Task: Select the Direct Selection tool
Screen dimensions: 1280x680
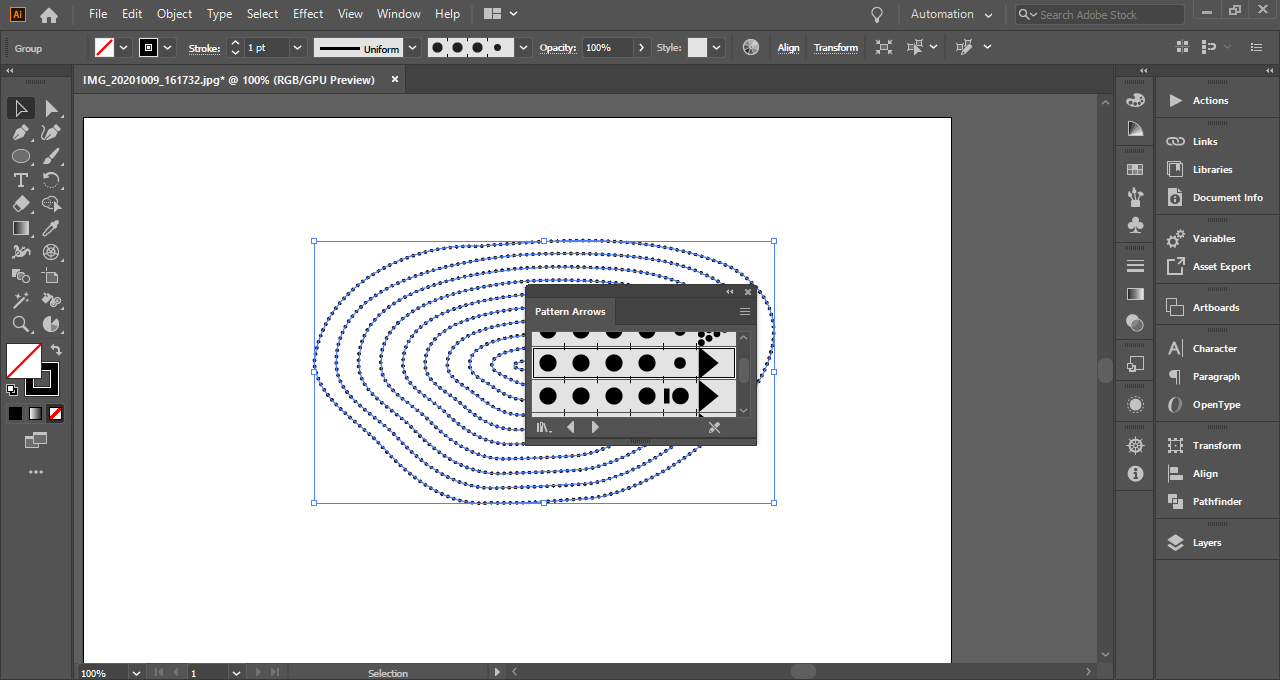Action: coord(51,108)
